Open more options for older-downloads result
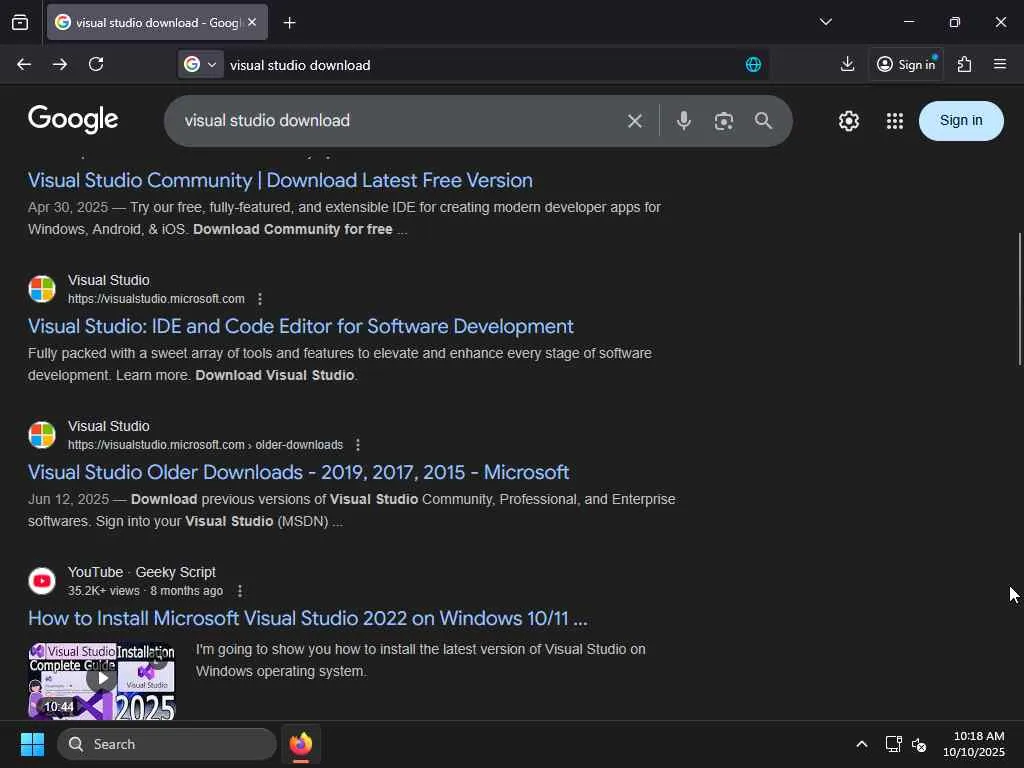1024x768 pixels. click(x=357, y=445)
